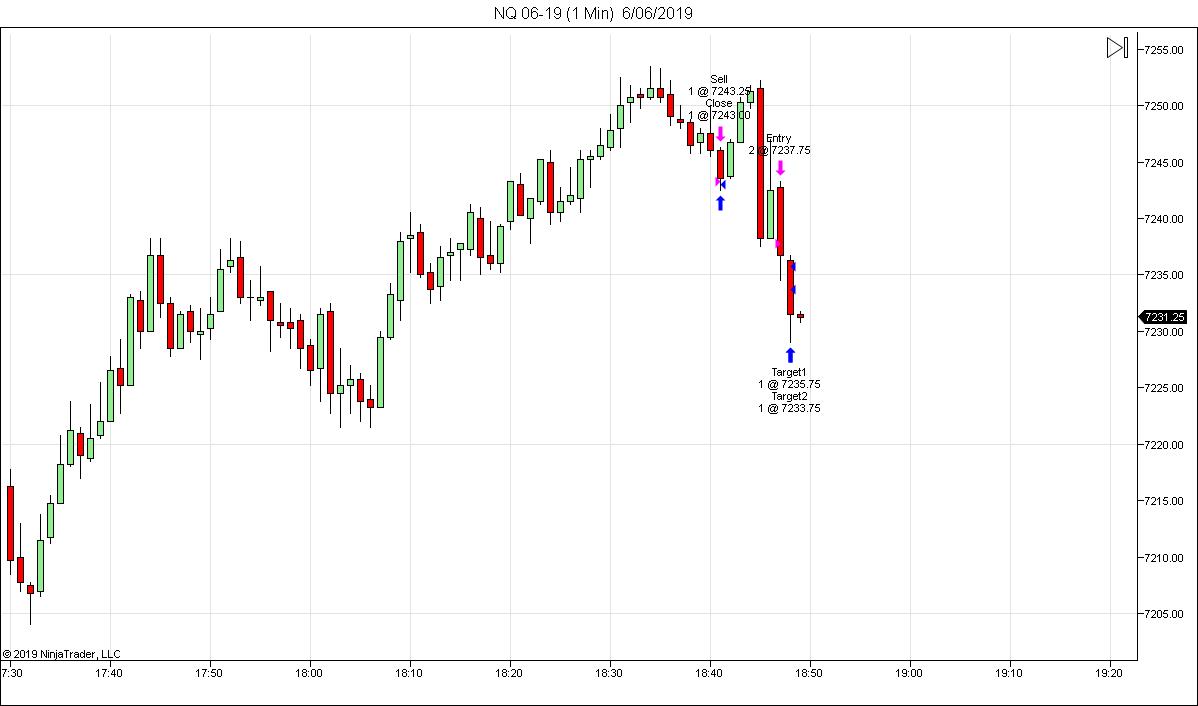
Task: Click the magenta sell arrow under the Close label
Action: [x=720, y=134]
